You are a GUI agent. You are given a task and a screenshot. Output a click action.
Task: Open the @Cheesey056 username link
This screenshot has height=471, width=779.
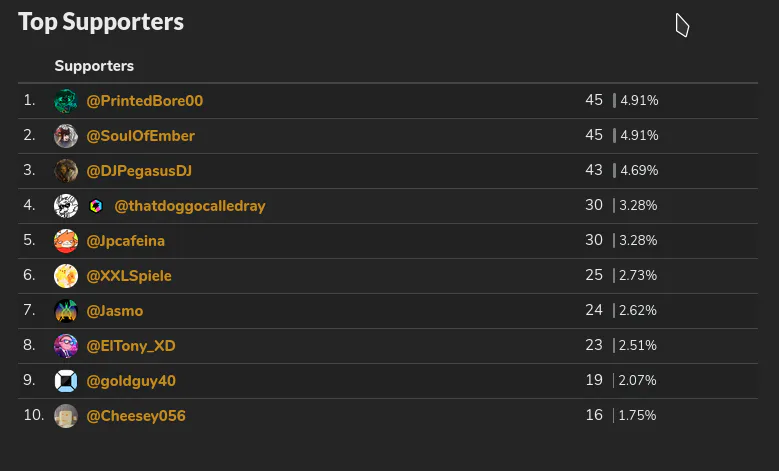pyautogui.click(x=136, y=416)
